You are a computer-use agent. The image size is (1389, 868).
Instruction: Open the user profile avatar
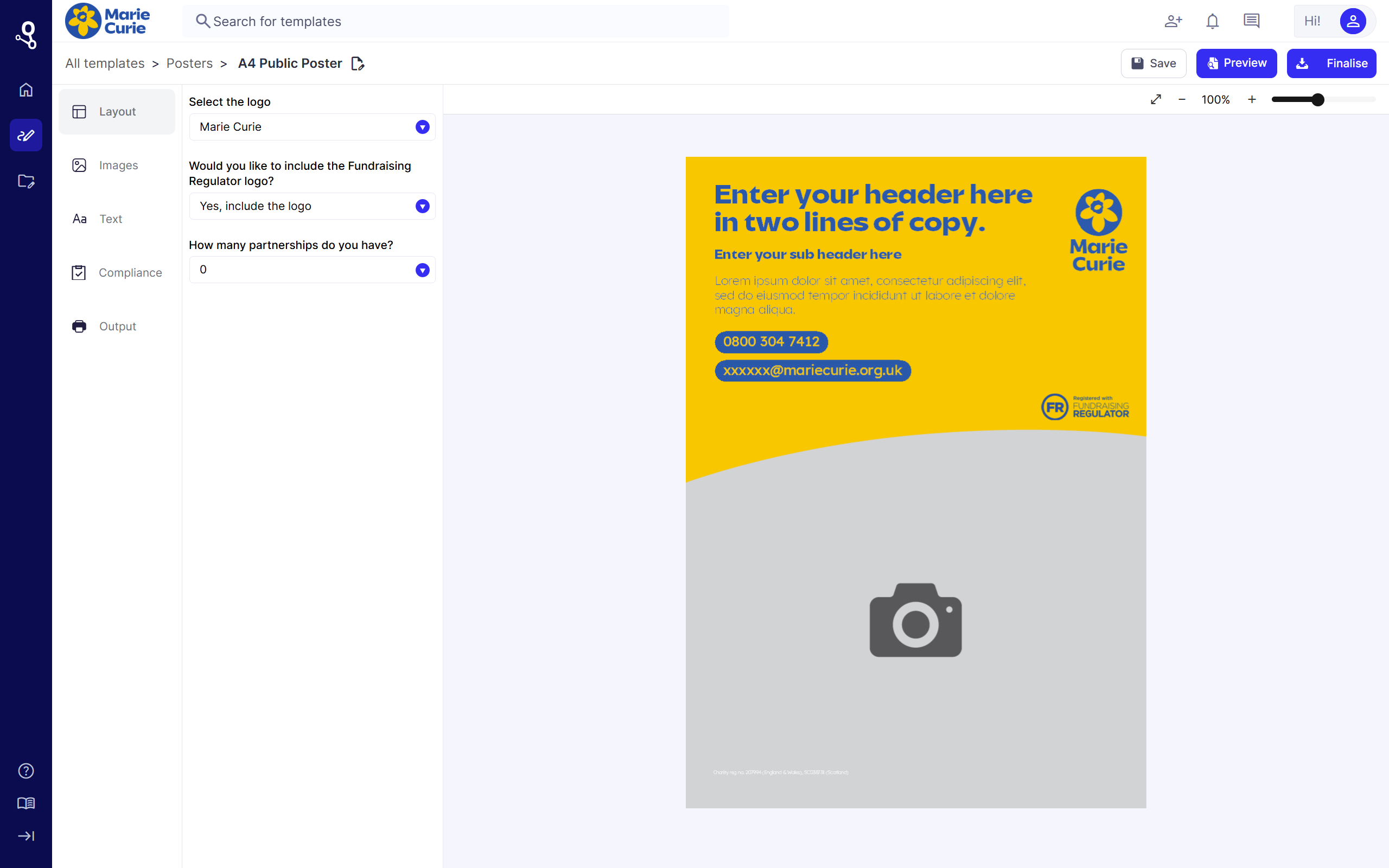pyautogui.click(x=1353, y=21)
